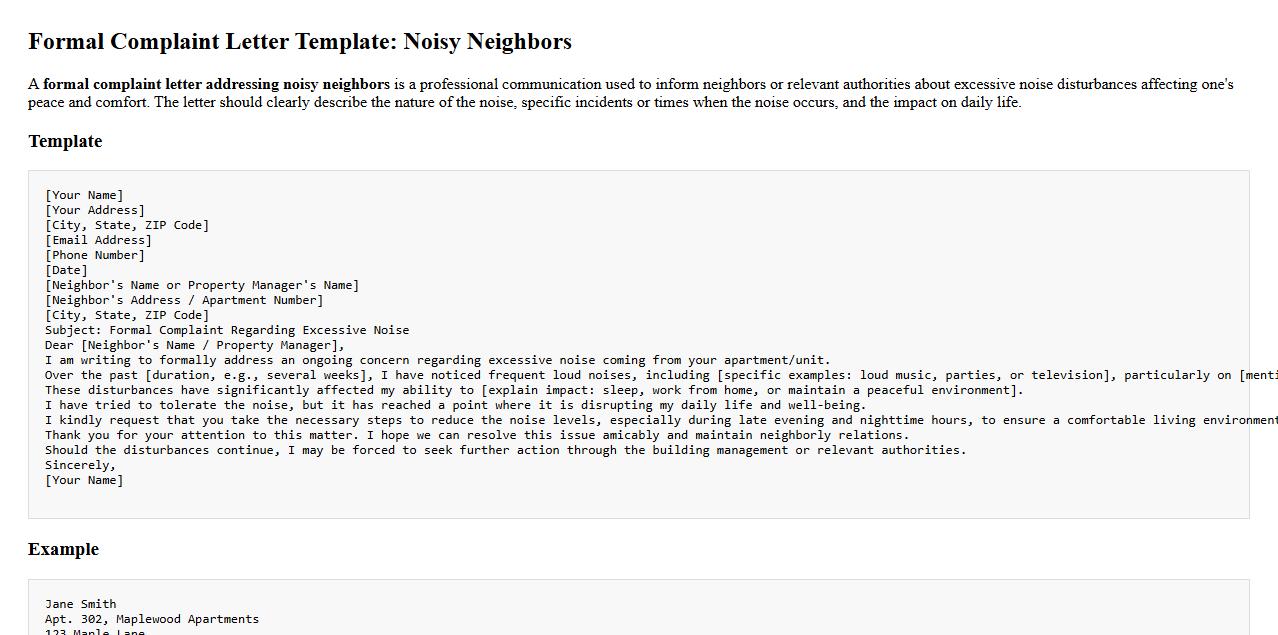Screen dimensions: 1278x635
Task: Place cursor on '[Your Name]' at template top
Action: 84,195
